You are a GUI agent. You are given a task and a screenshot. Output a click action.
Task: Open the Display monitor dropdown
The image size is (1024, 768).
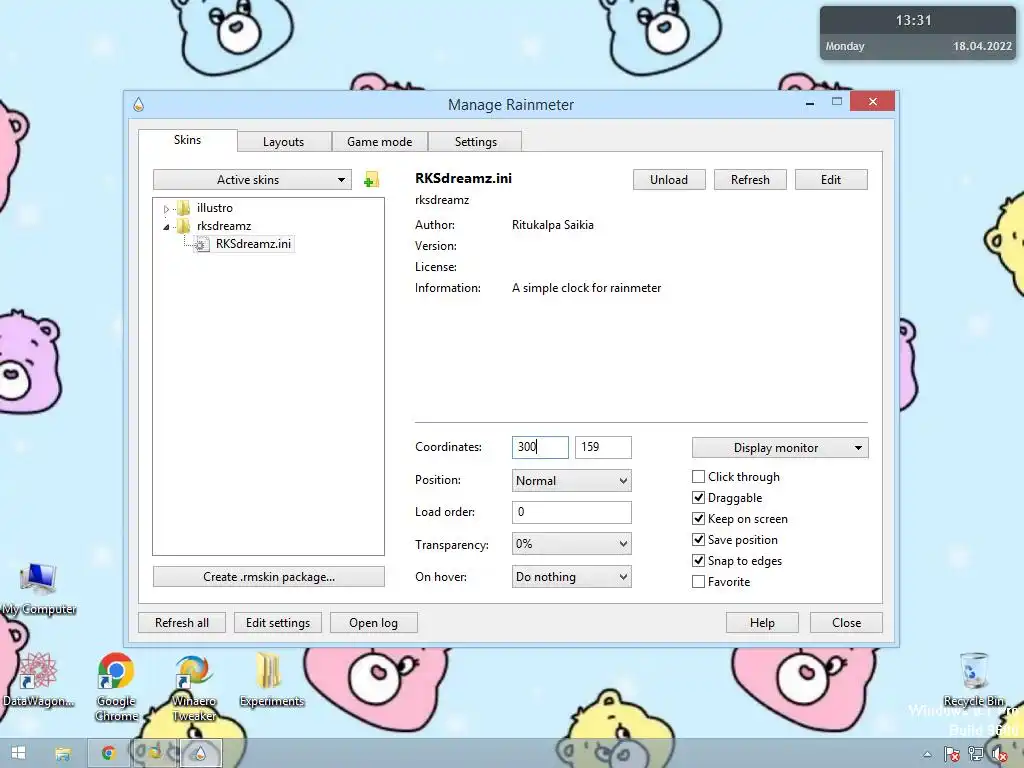coord(780,448)
